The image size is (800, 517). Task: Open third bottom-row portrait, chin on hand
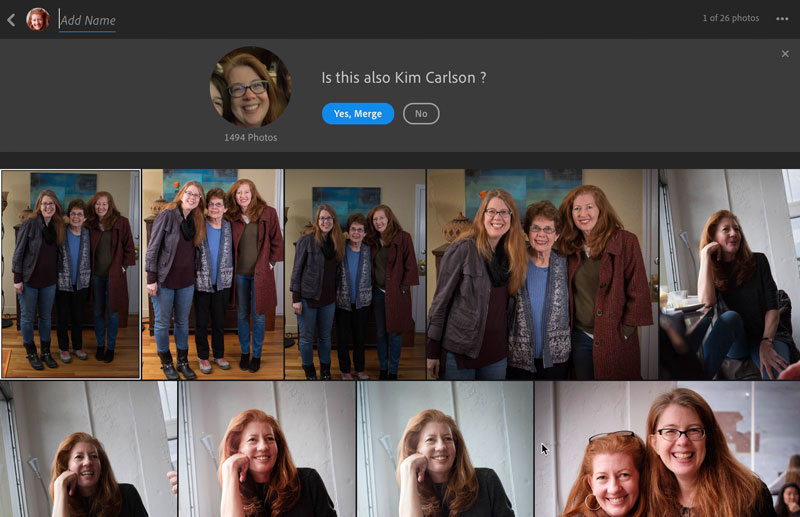(x=445, y=449)
